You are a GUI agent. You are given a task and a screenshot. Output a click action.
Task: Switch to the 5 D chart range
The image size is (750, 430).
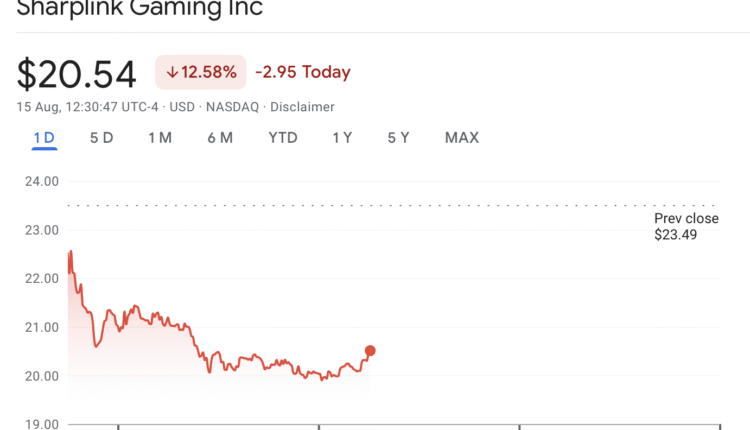point(101,138)
